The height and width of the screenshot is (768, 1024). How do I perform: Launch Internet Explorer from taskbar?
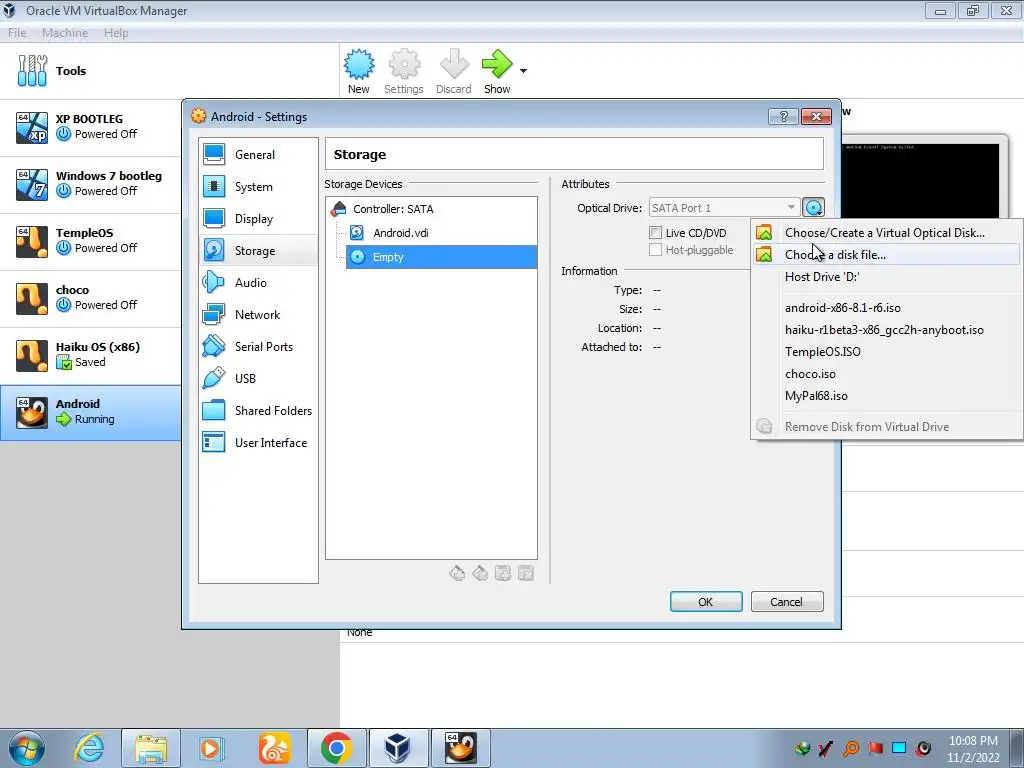click(89, 748)
